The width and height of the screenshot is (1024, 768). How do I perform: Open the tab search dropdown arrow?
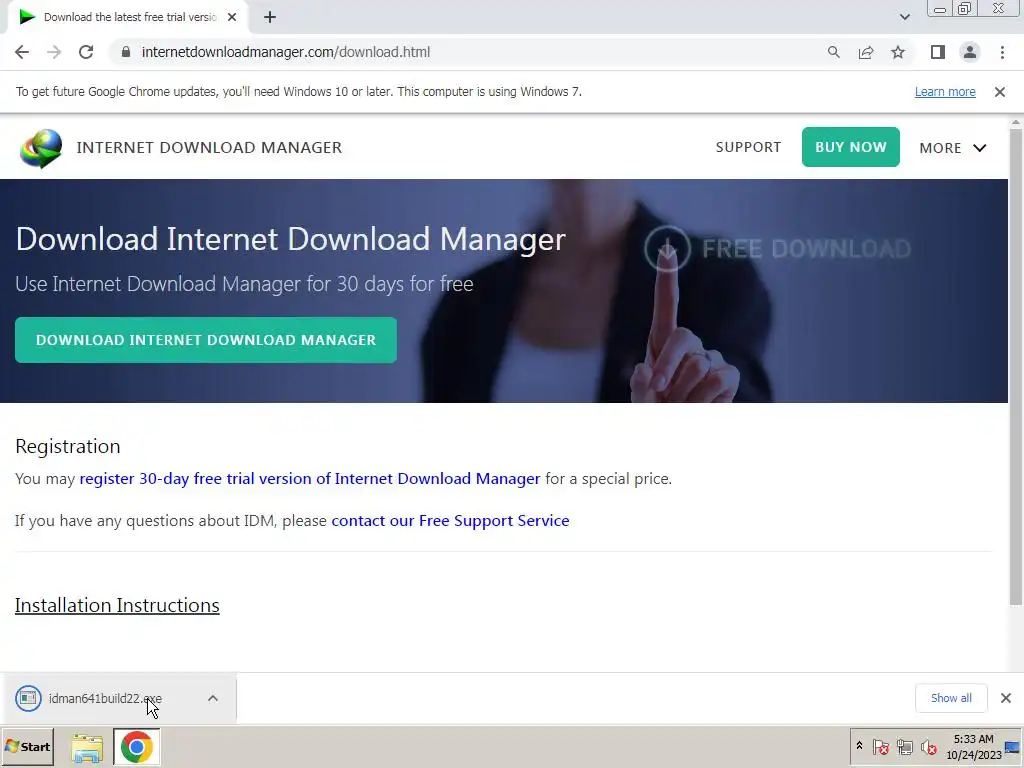pos(904,17)
